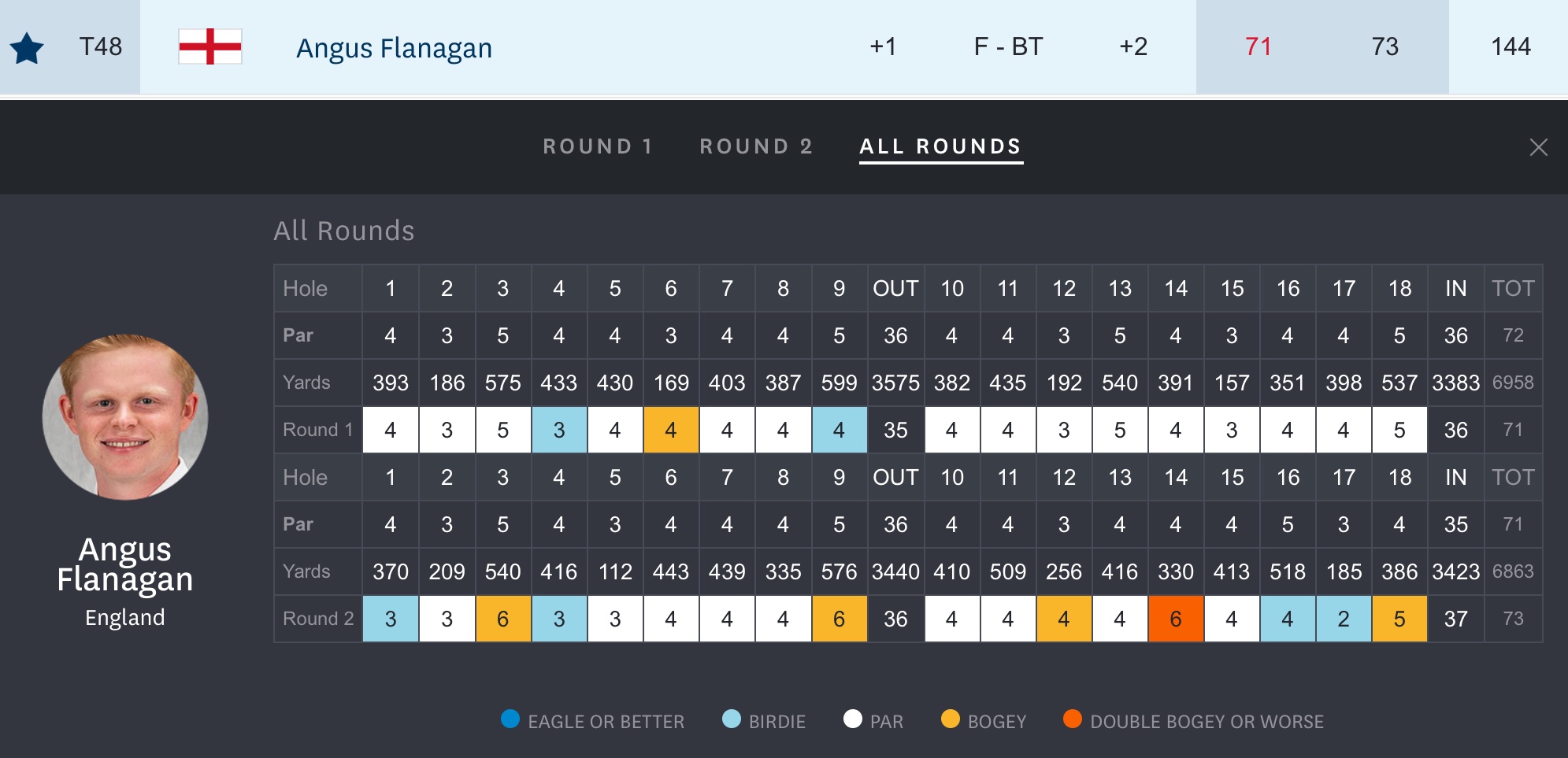Click the T48 position cell
This screenshot has height=758, width=1568.
[101, 46]
